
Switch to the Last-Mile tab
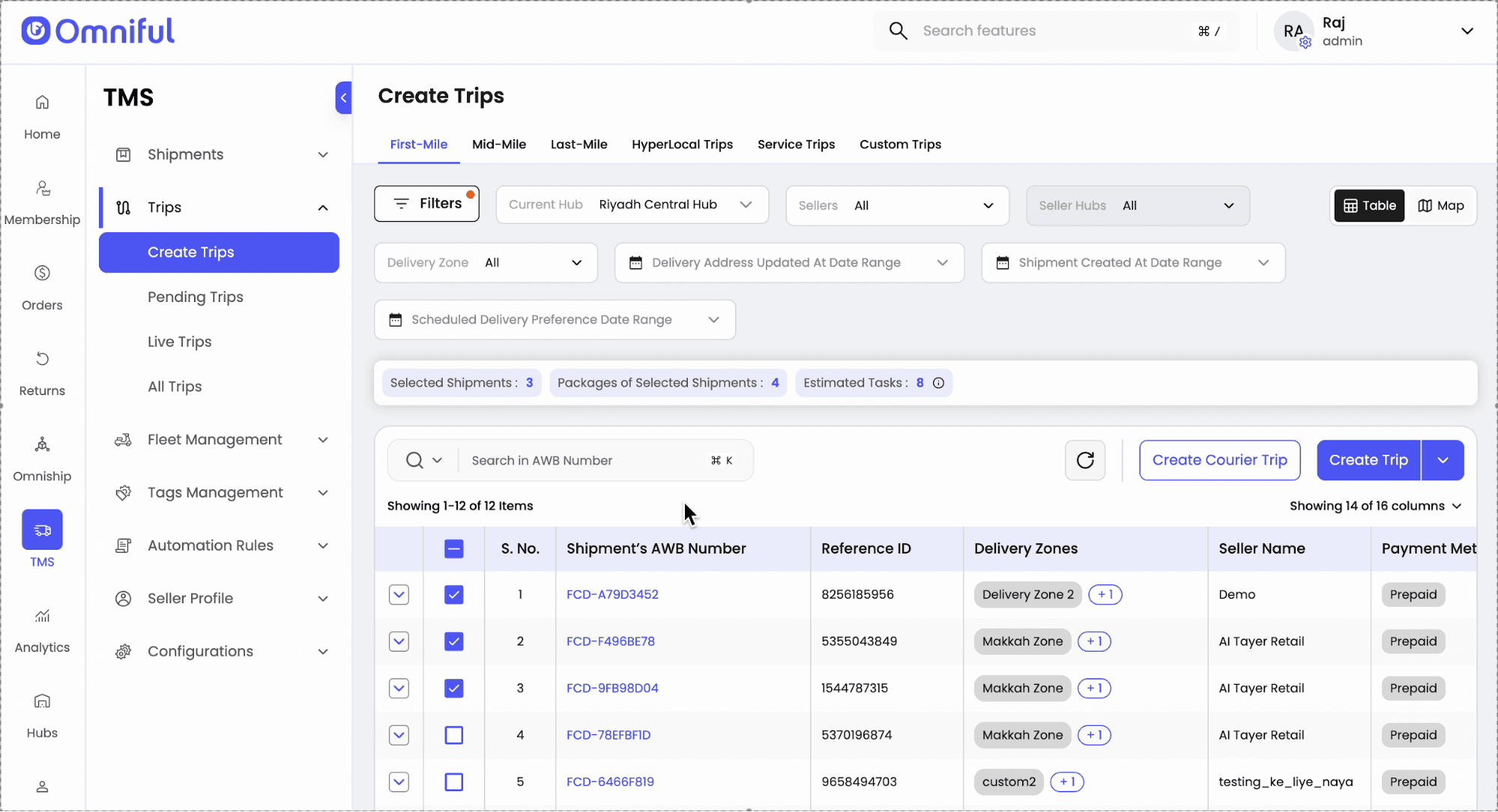point(579,144)
